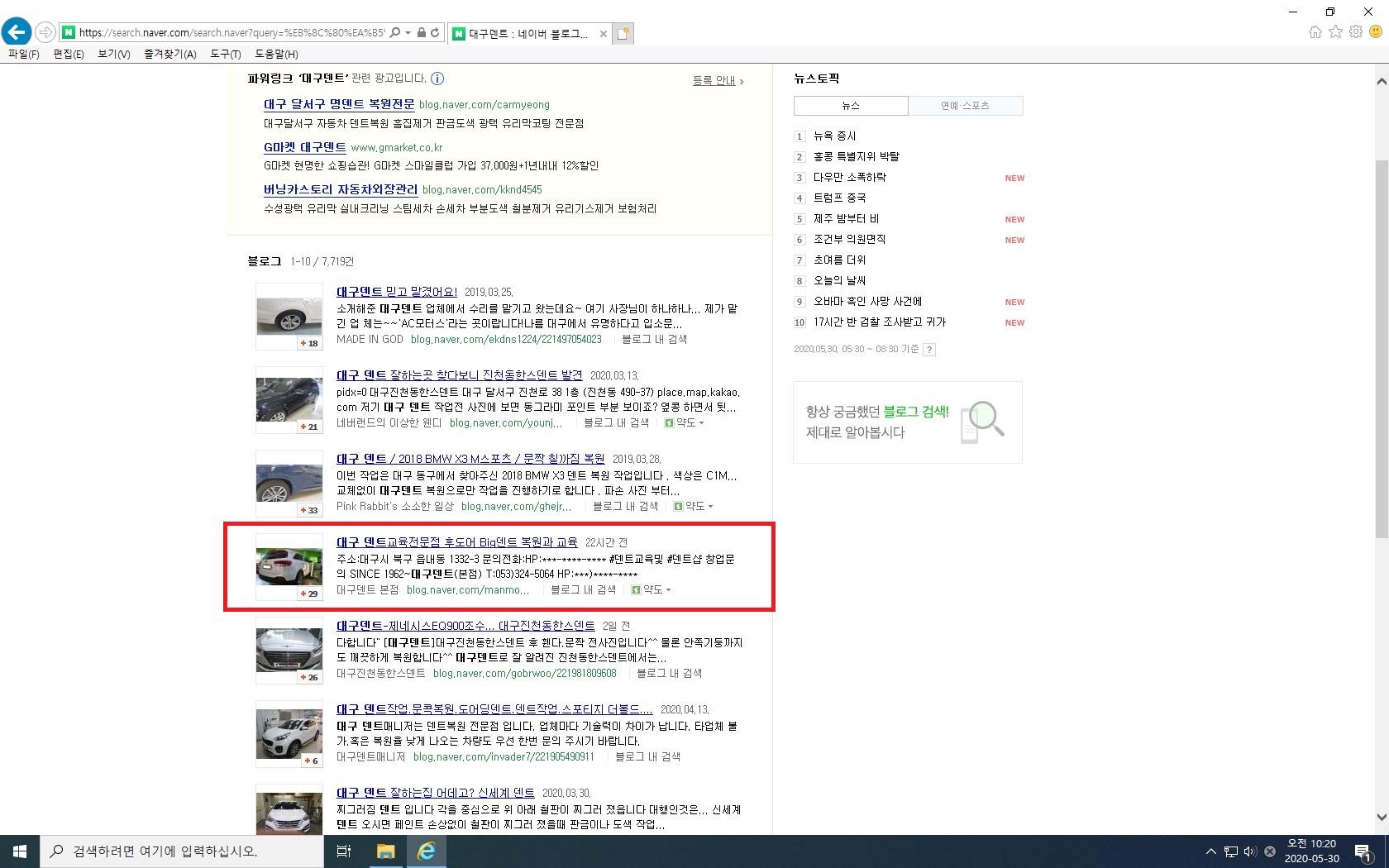Switch to 연예·스포츠 tab
The height and width of the screenshot is (868, 1389).
[x=965, y=106]
